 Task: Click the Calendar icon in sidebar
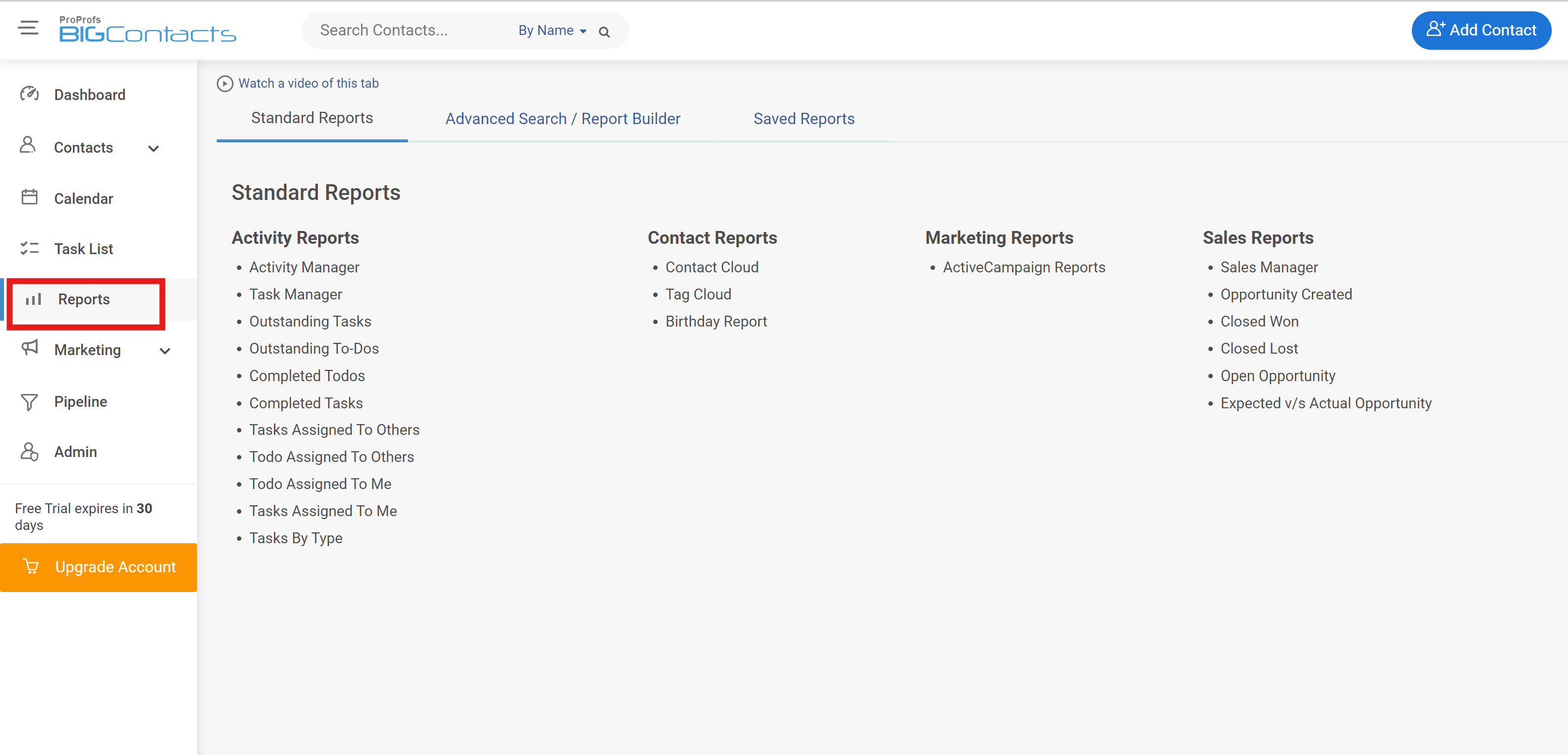(29, 197)
